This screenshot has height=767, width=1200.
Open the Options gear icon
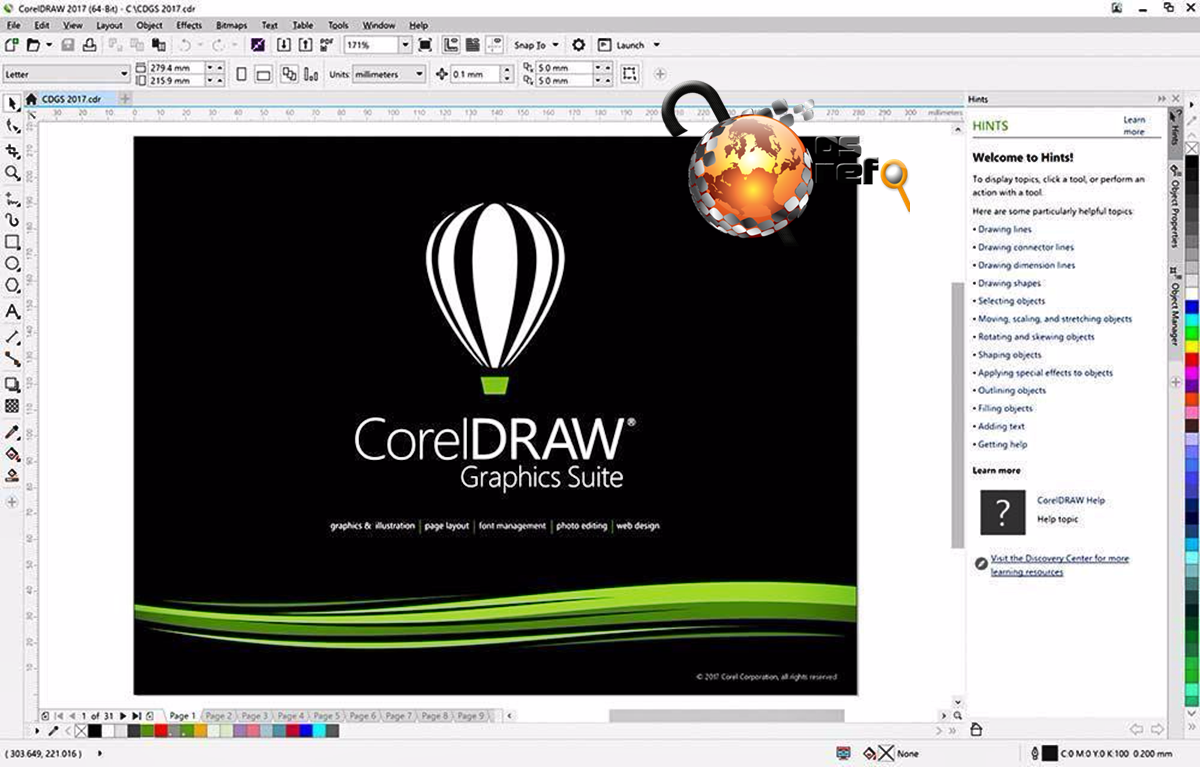click(x=578, y=45)
